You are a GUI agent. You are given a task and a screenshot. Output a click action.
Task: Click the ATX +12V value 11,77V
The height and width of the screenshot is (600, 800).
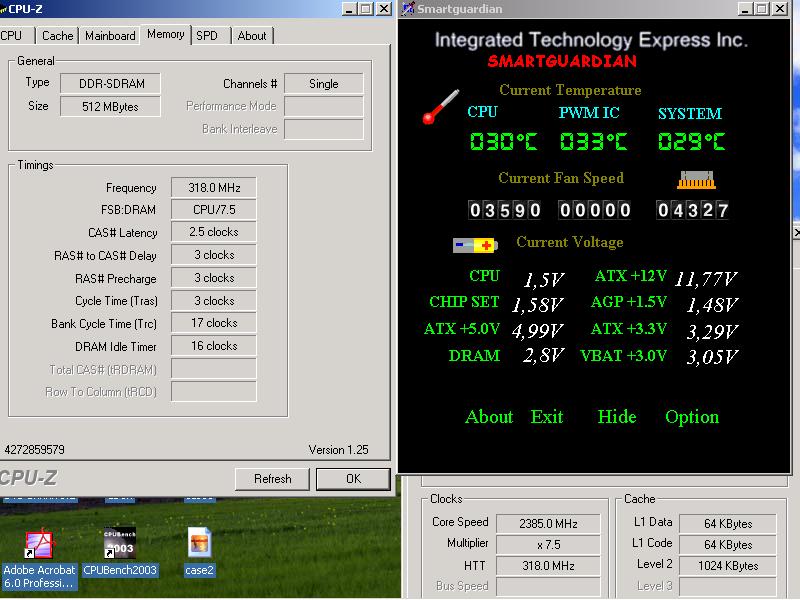[x=706, y=279]
